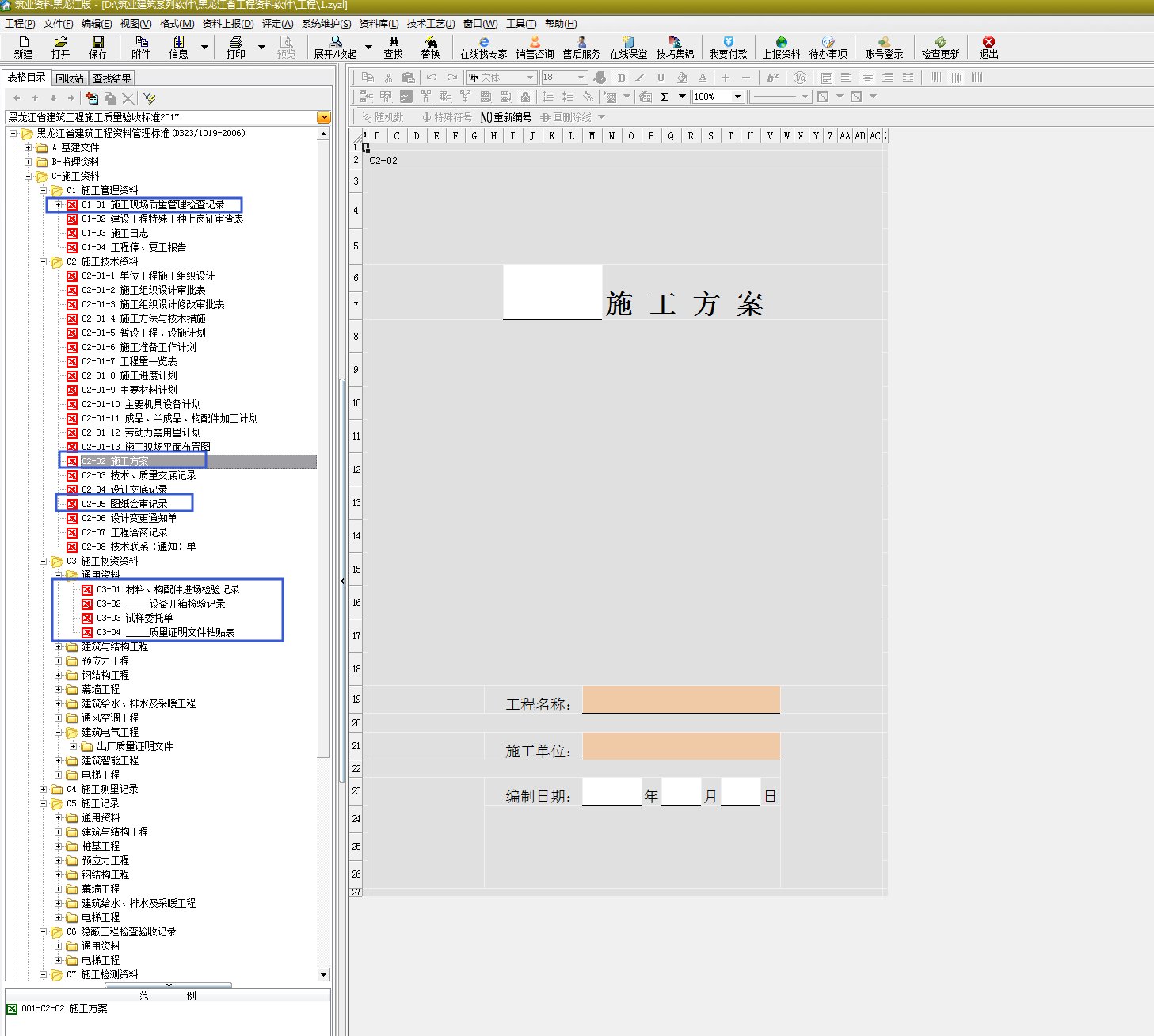Open the font size 18 dropdown
The image size is (1154, 1036).
[x=581, y=78]
